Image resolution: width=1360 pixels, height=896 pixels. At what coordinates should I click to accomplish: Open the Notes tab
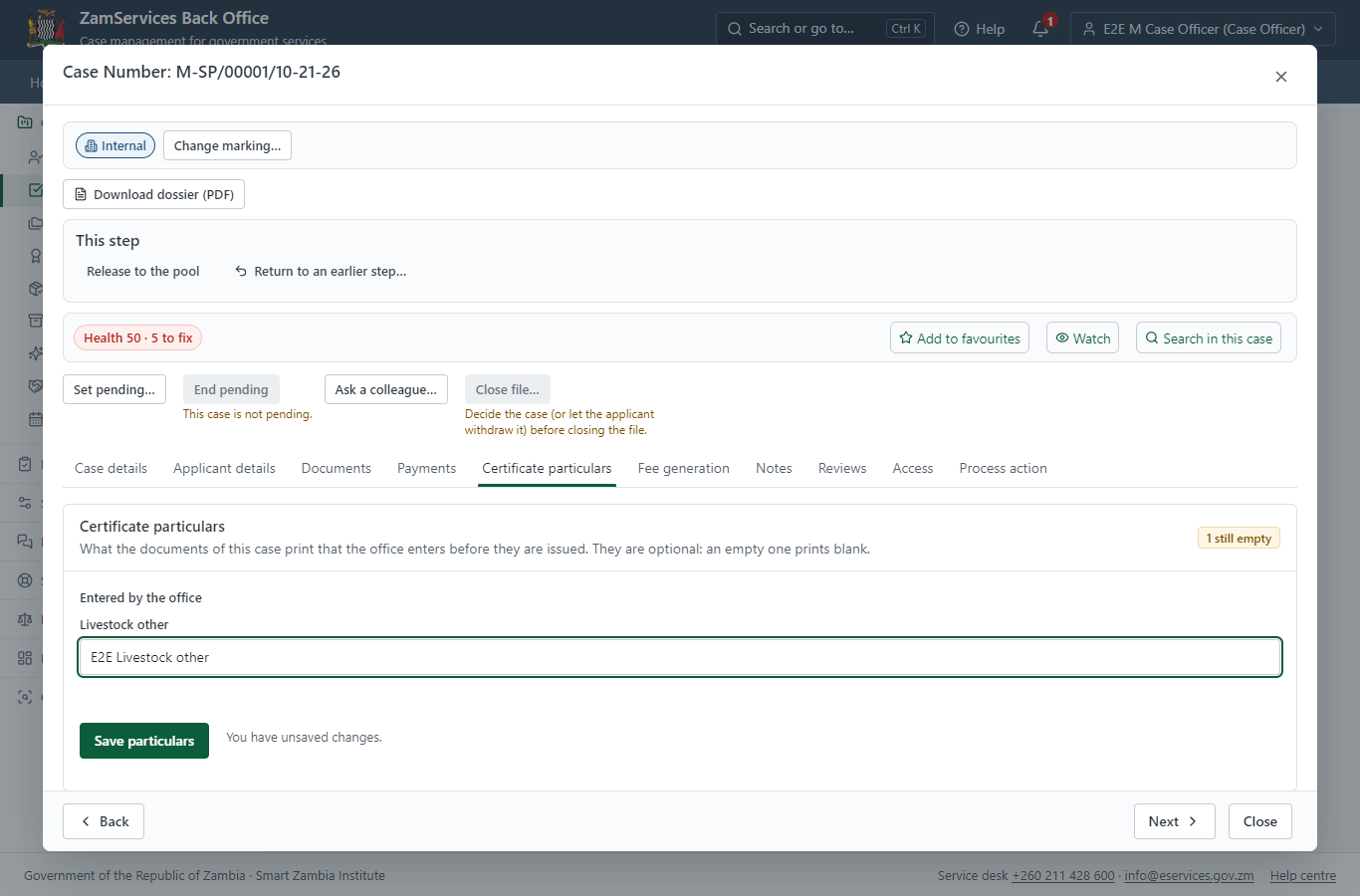[774, 468]
